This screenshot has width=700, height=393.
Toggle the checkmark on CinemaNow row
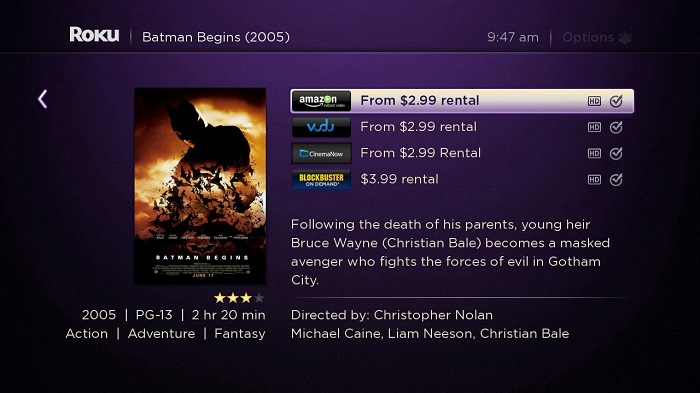pos(616,153)
